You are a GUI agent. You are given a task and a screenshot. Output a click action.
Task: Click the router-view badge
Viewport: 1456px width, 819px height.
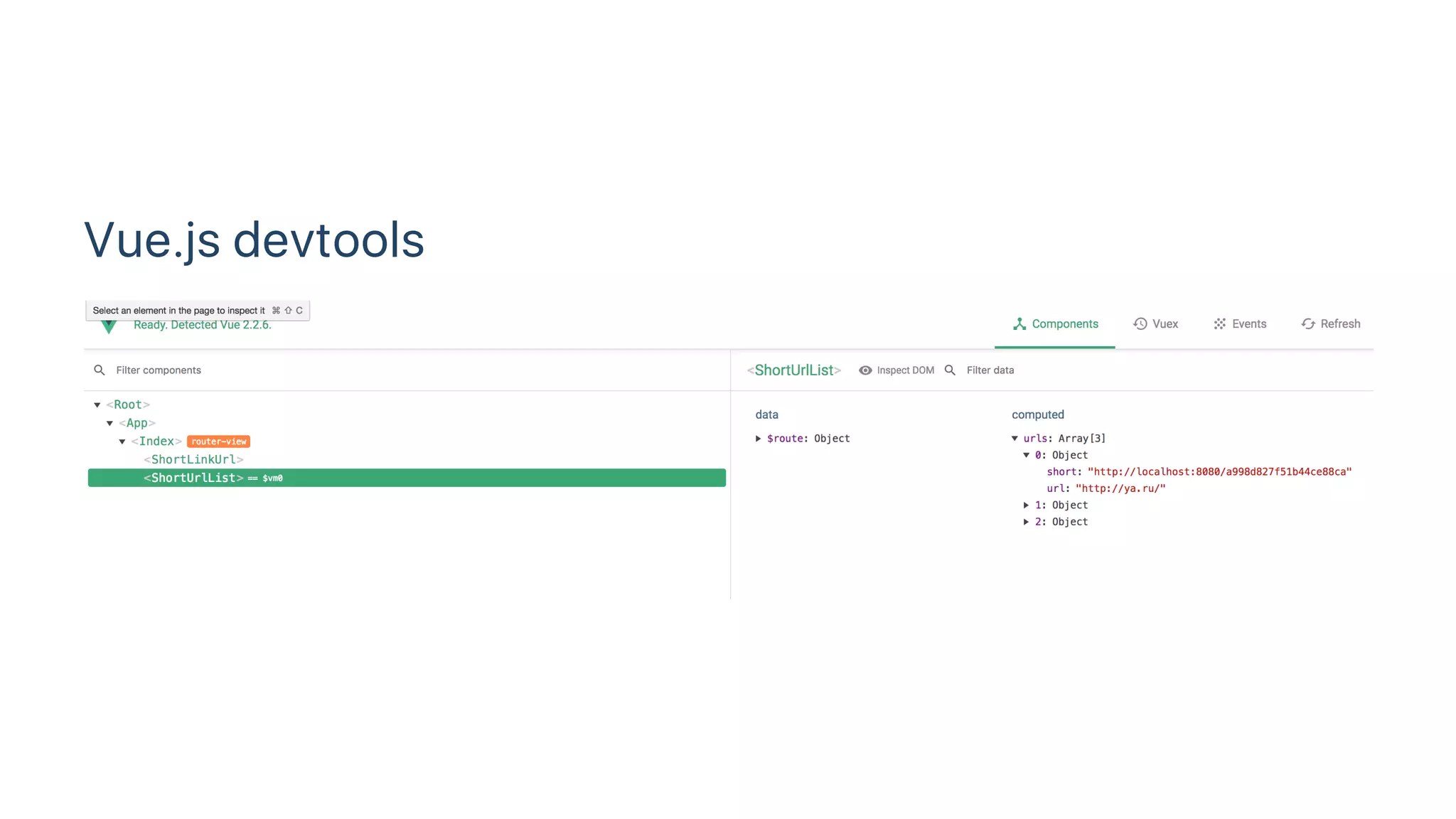pyautogui.click(x=219, y=441)
